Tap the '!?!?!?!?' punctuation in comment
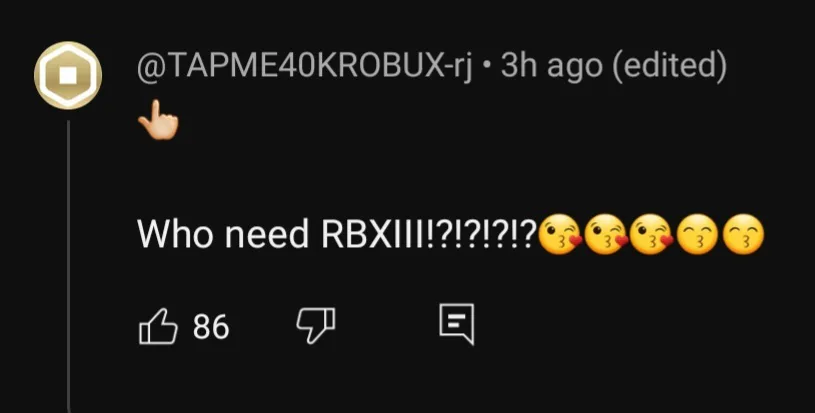 point(481,234)
